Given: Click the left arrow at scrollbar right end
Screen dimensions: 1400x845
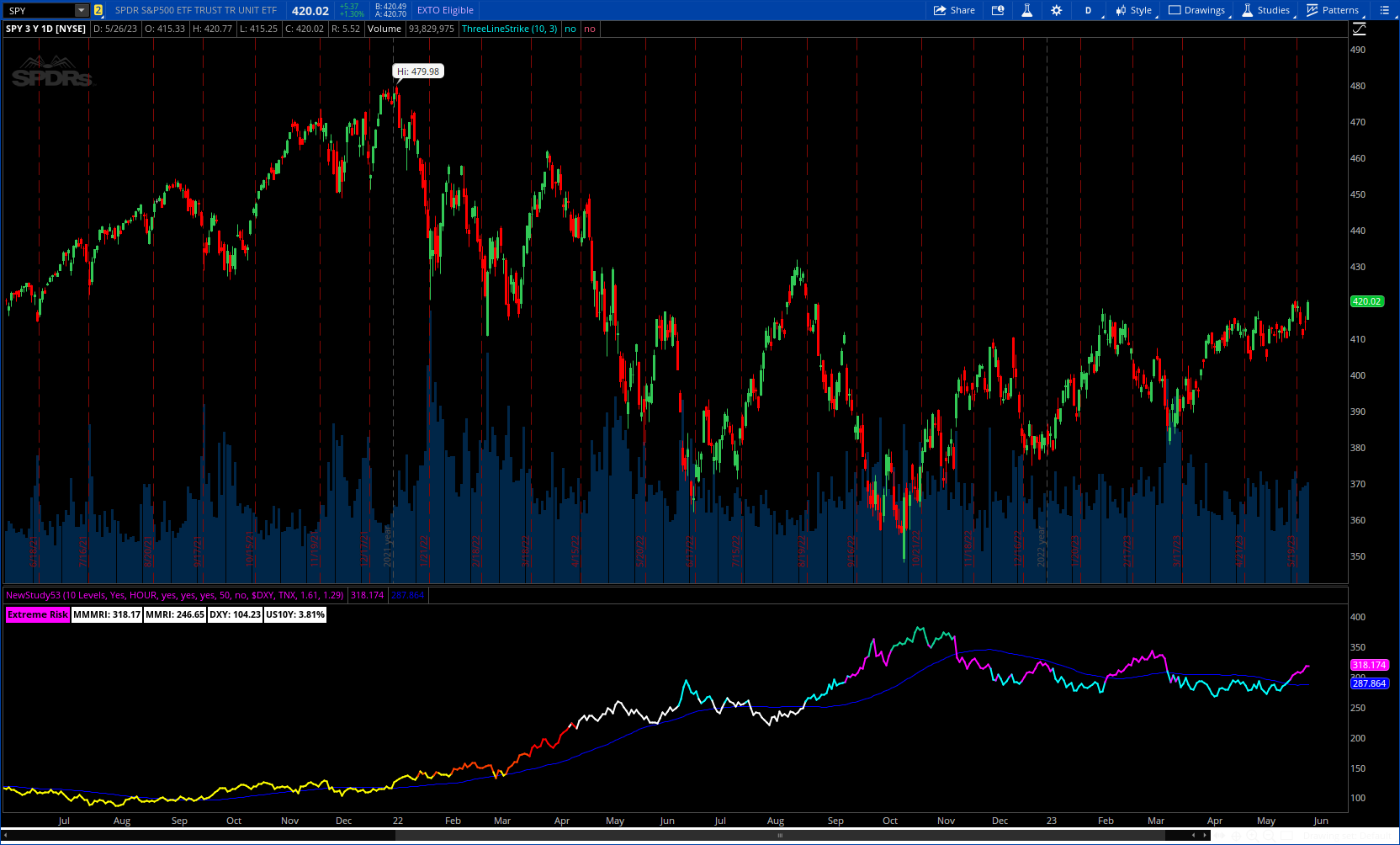Looking at the screenshot, I should pos(1193,836).
